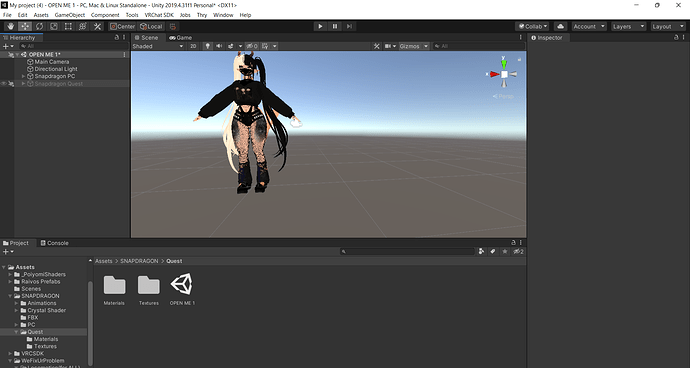Open the Materials folder thumbnail
The image size is (690, 368).
[x=114, y=288]
